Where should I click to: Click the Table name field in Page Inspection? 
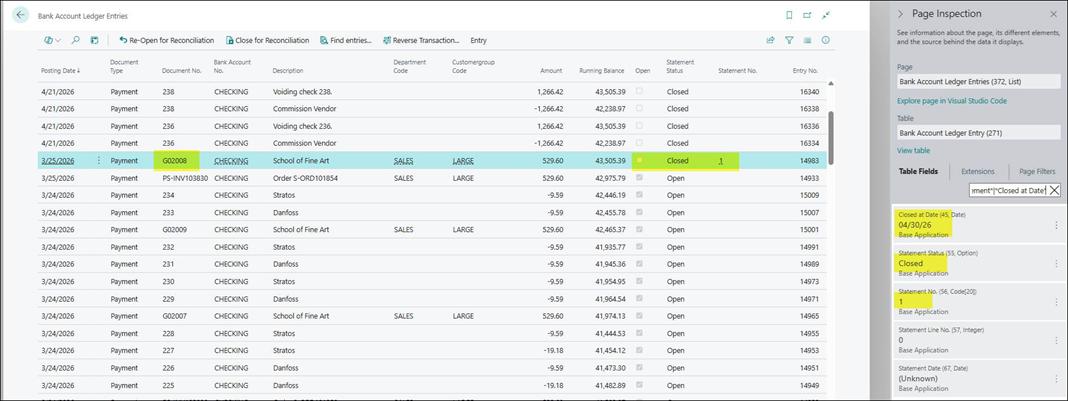tap(979, 133)
